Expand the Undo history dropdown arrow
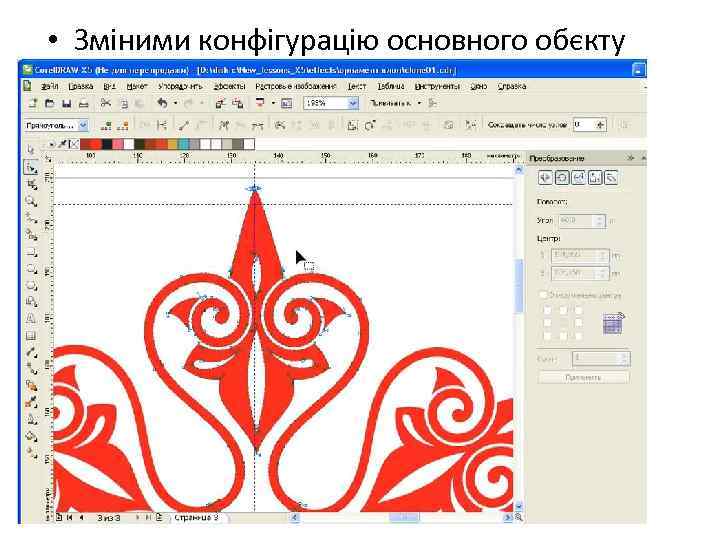 tap(175, 103)
